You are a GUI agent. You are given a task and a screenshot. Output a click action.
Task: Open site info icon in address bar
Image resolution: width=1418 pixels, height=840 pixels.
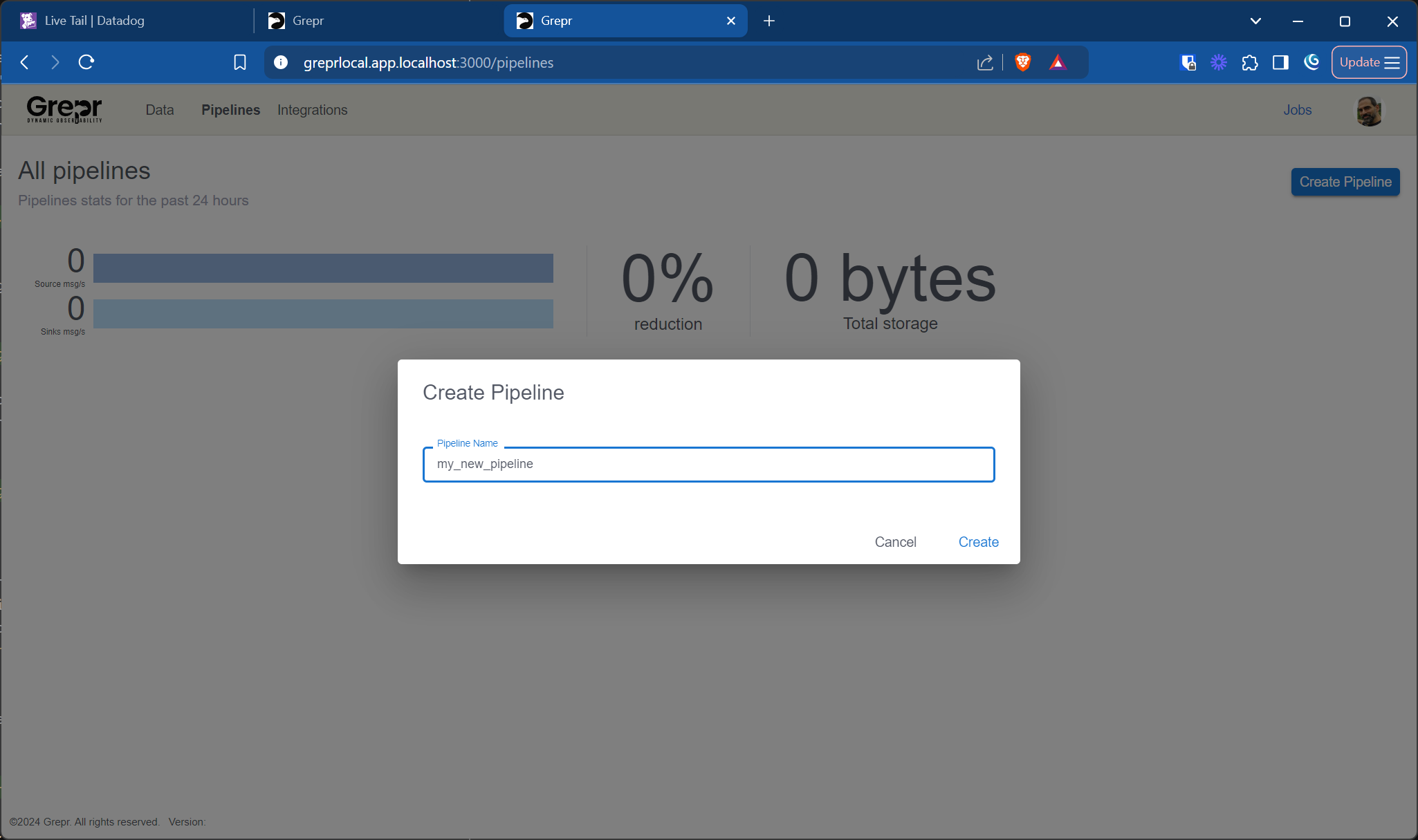[x=281, y=62]
